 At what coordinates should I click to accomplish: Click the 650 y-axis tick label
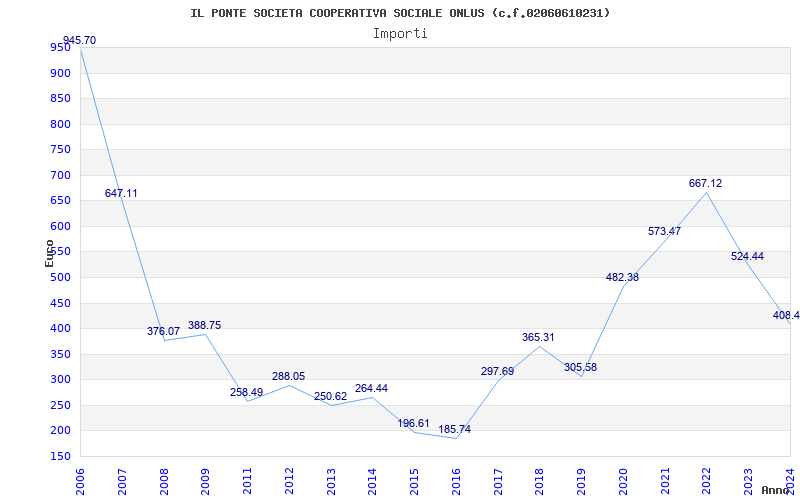coord(60,201)
